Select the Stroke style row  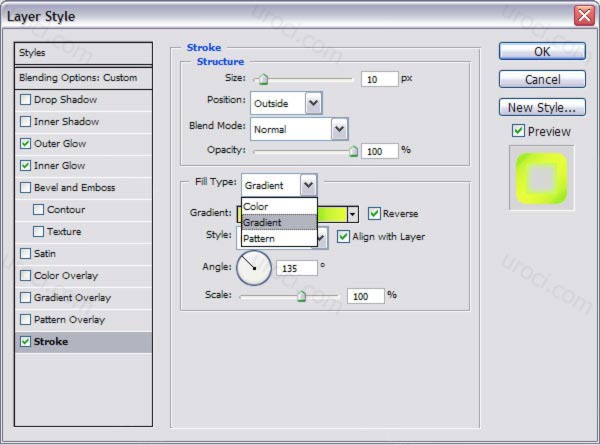click(83, 342)
